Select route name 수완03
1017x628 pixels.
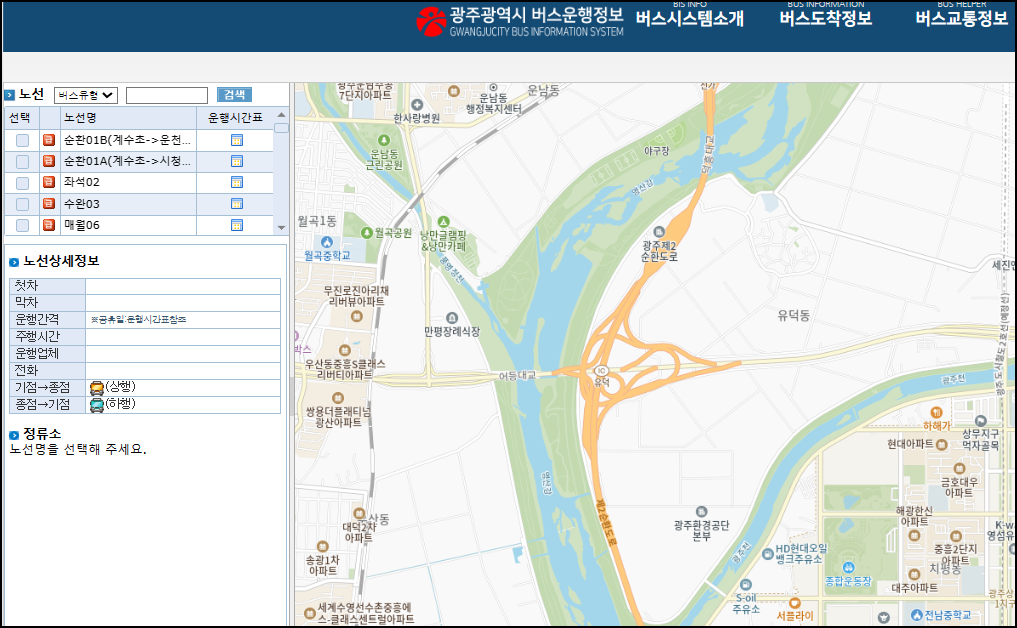pyautogui.click(x=82, y=204)
